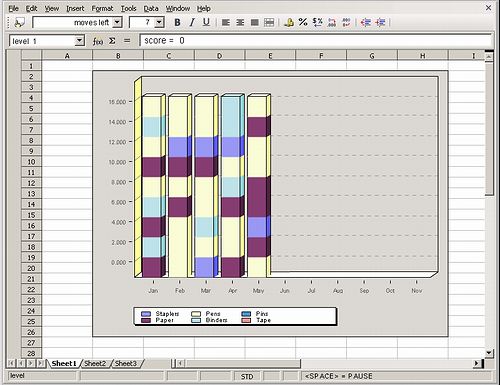Open the font size 7 dropdown

click(x=159, y=22)
